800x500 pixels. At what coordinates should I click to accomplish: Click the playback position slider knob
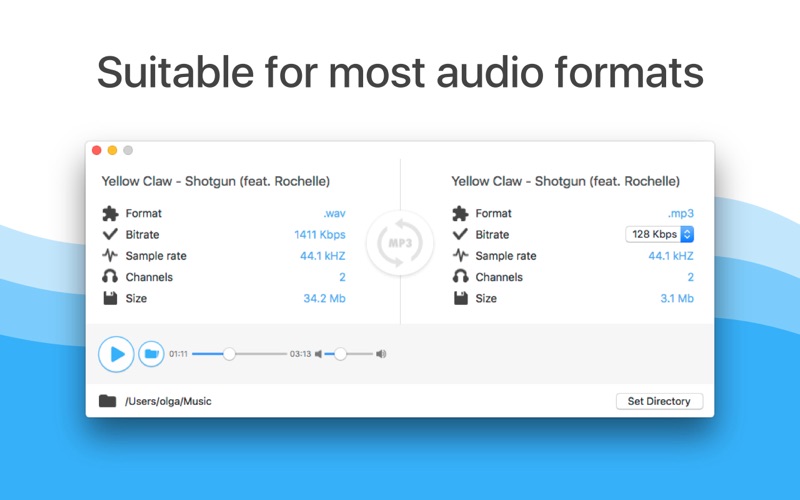pos(229,354)
